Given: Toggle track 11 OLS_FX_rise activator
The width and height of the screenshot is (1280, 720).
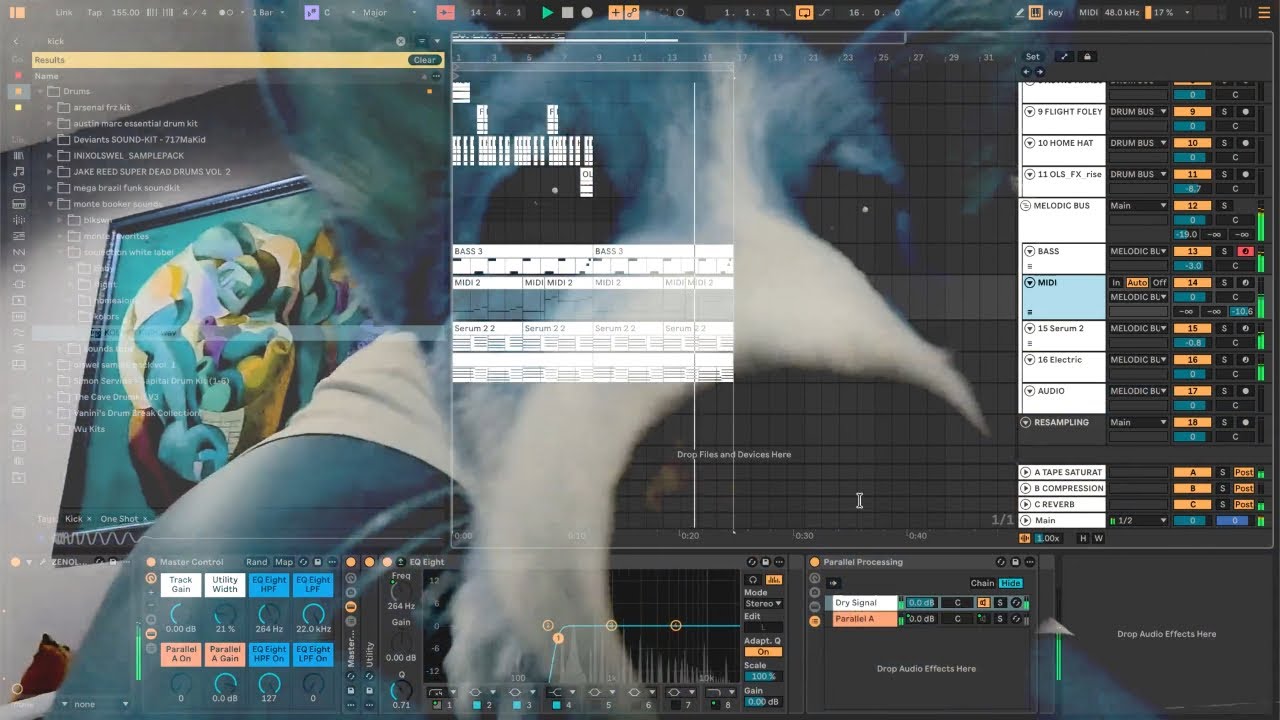Looking at the screenshot, I should coord(1192,174).
